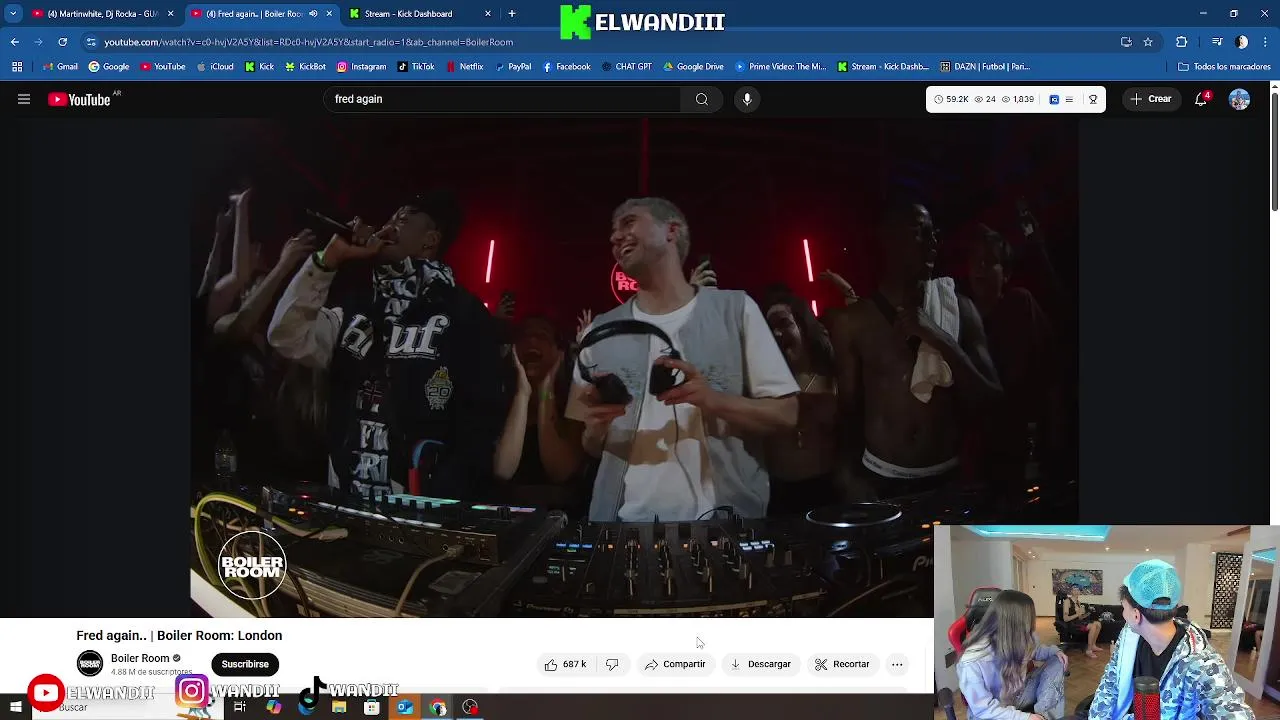This screenshot has height=720, width=1280.
Task: Select the browser address bar URL
Action: pos(308,42)
